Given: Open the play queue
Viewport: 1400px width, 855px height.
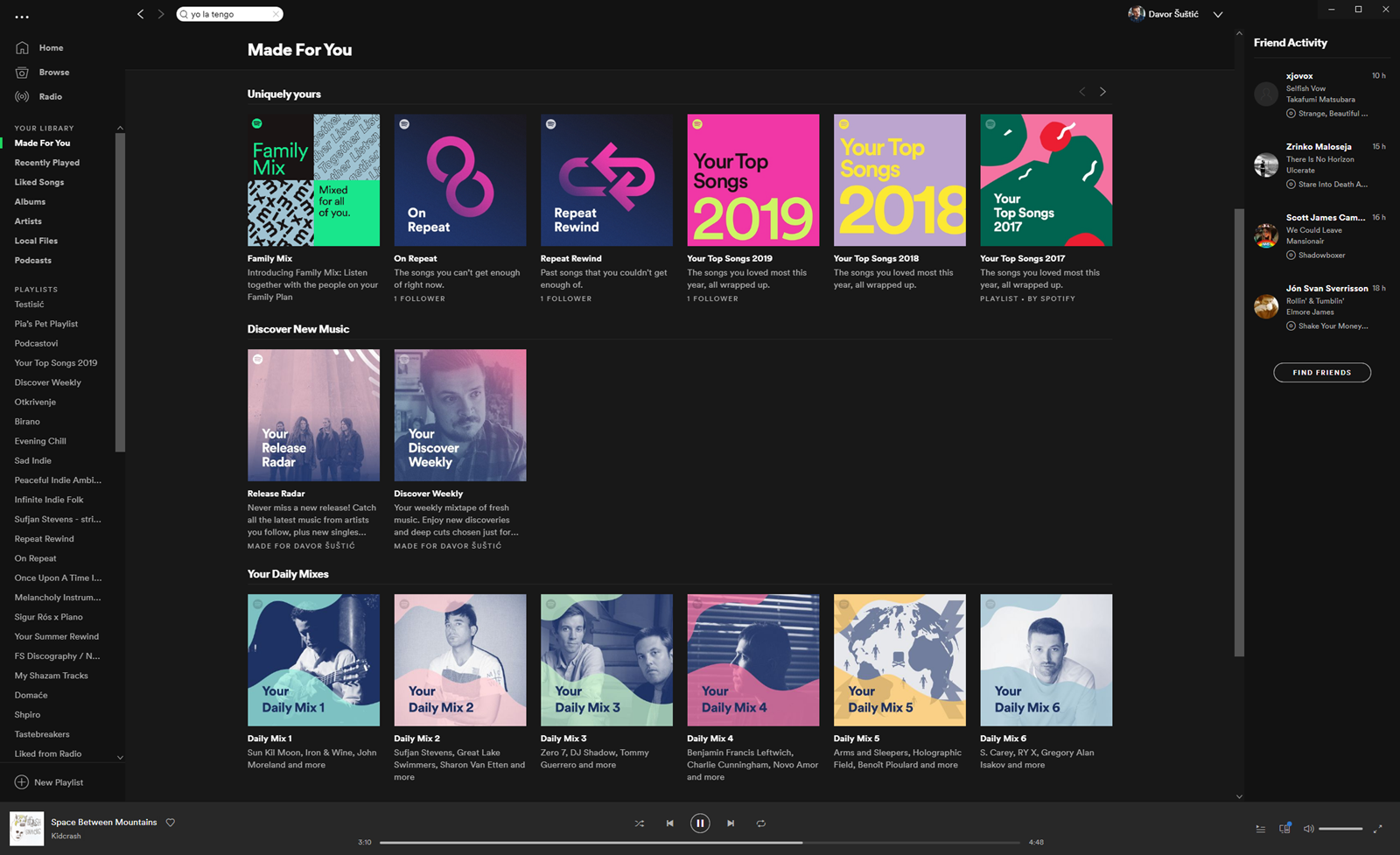Looking at the screenshot, I should coord(1260,829).
